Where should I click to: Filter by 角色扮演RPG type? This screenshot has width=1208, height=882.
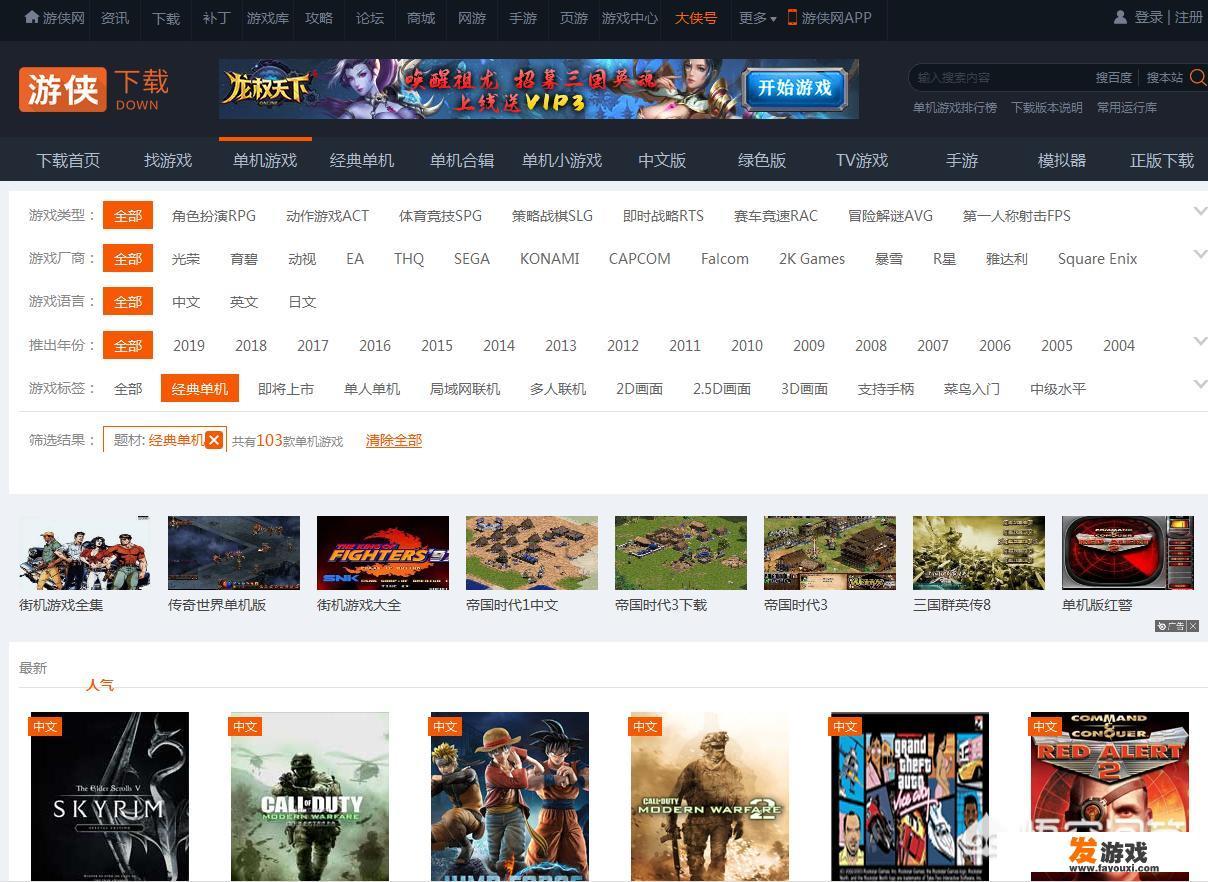214,215
